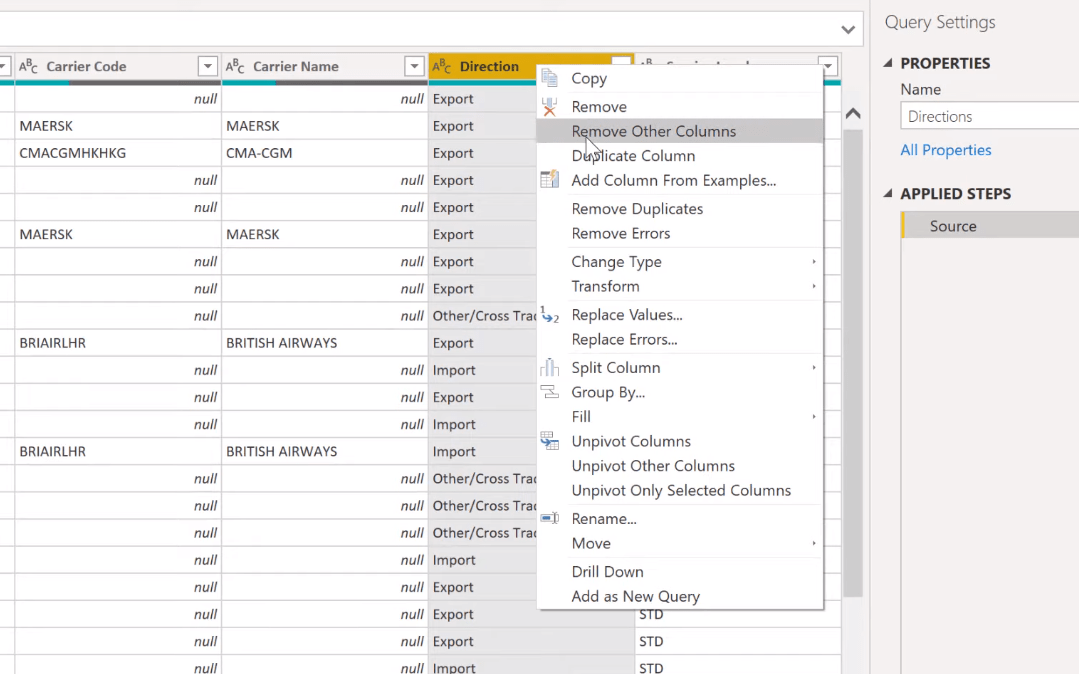Click the query Name input field
Image resolution: width=1079 pixels, height=674 pixels.
[990, 116]
